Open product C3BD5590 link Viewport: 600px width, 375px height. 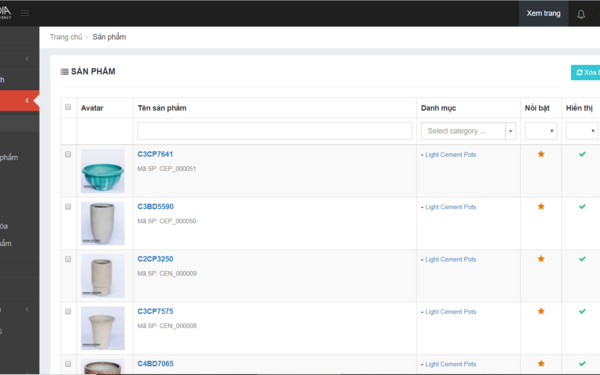[155, 207]
